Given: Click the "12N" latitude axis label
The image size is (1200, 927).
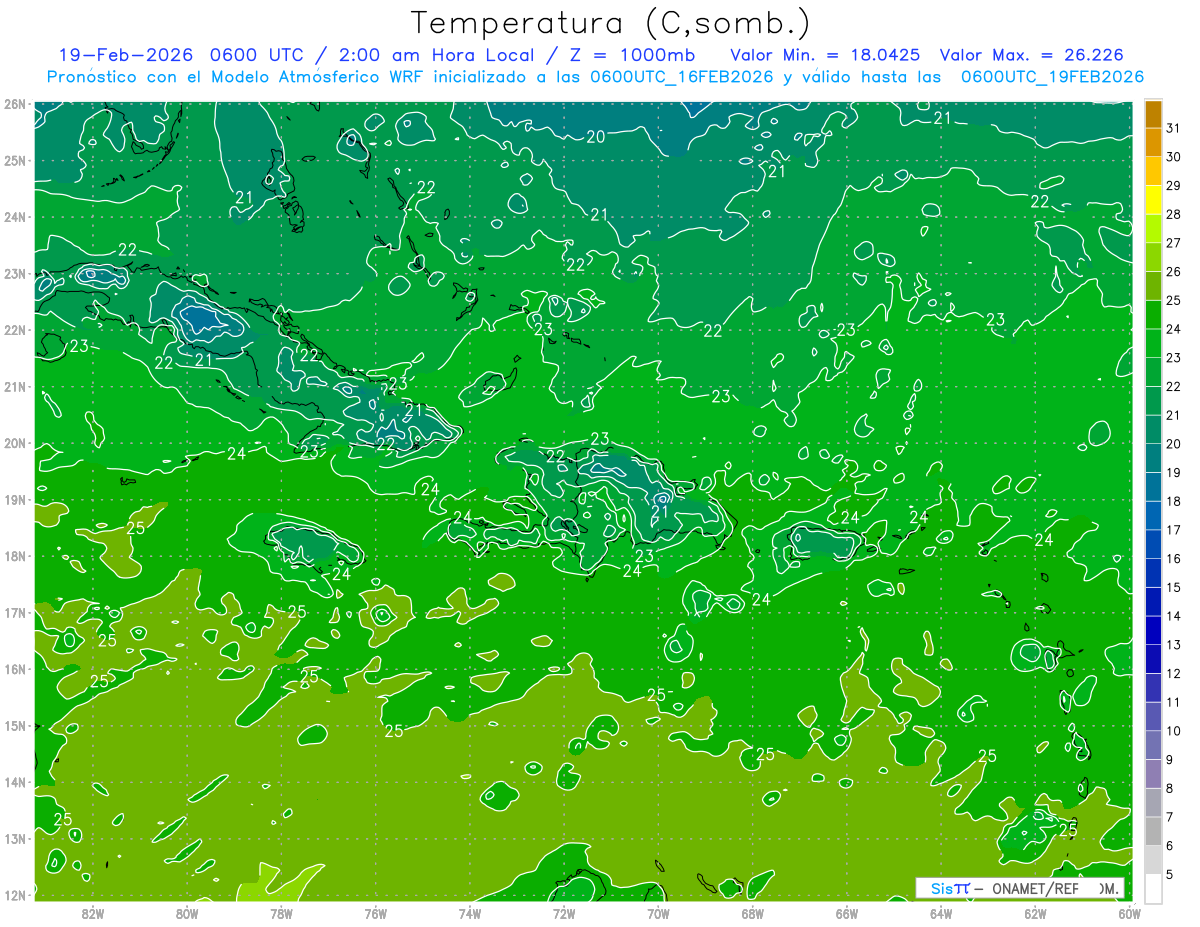Looking at the screenshot, I should pos(14,895).
